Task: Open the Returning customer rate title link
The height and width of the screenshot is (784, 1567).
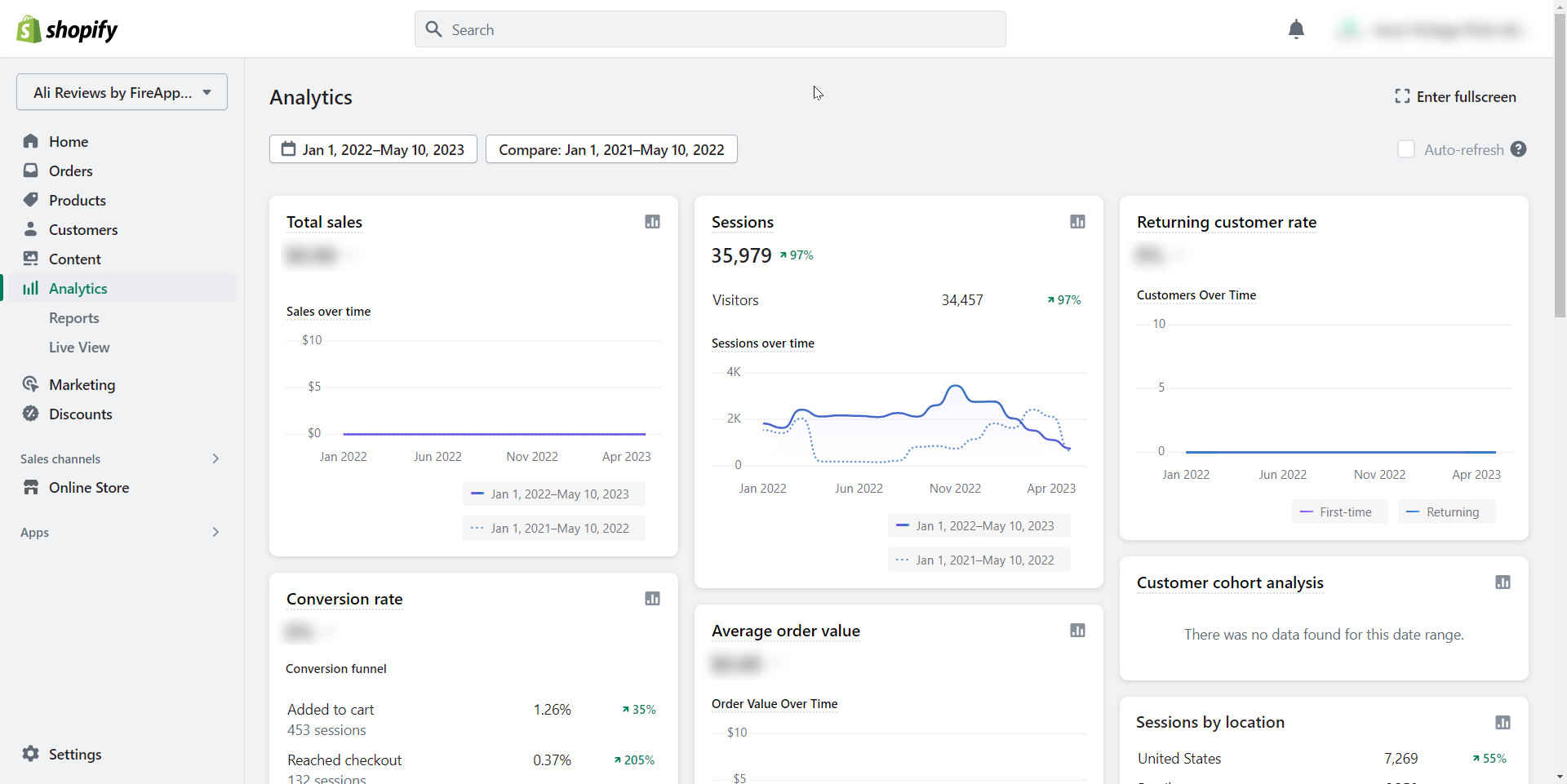Action: [1227, 222]
